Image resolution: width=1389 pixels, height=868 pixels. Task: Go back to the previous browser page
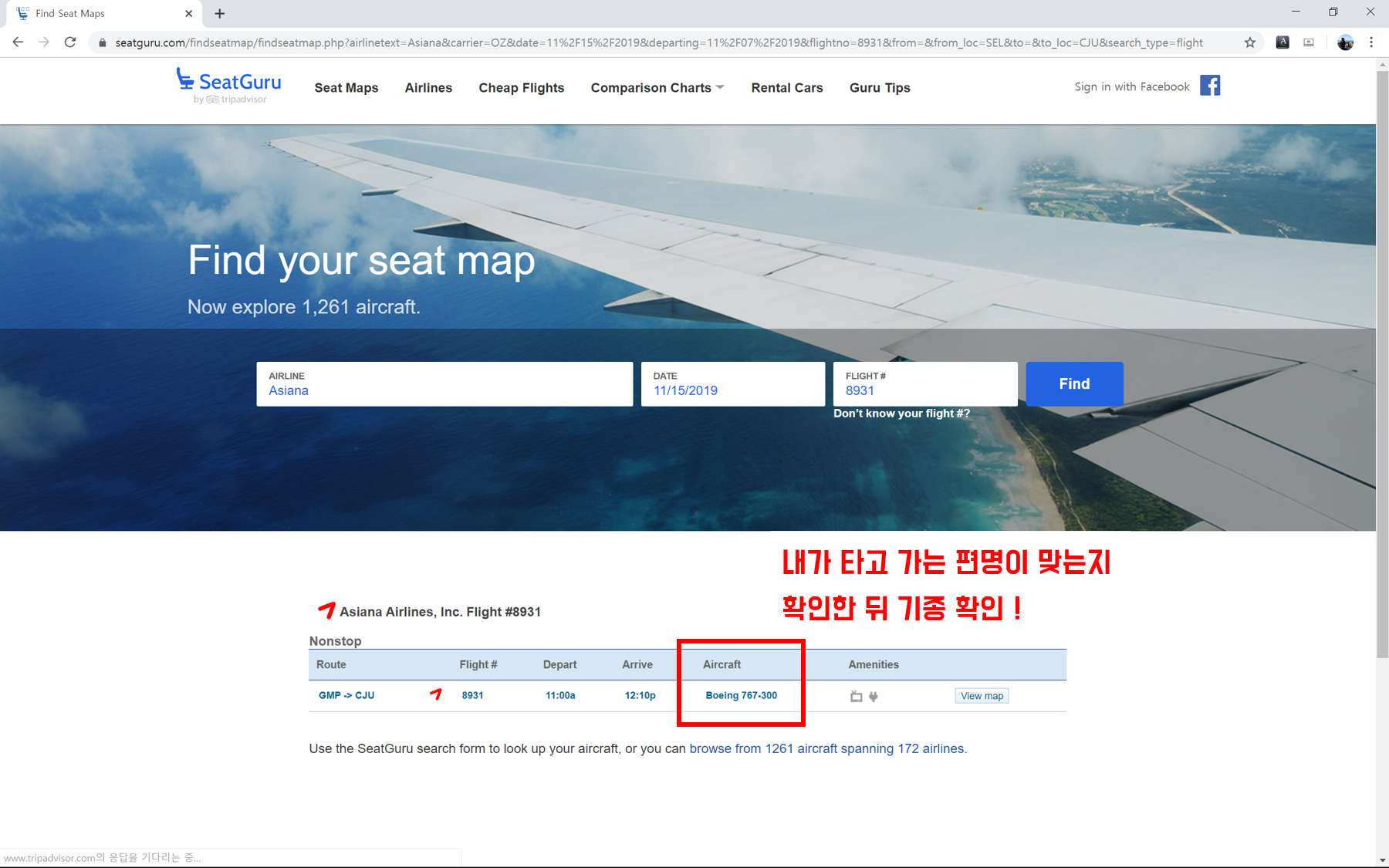18,42
